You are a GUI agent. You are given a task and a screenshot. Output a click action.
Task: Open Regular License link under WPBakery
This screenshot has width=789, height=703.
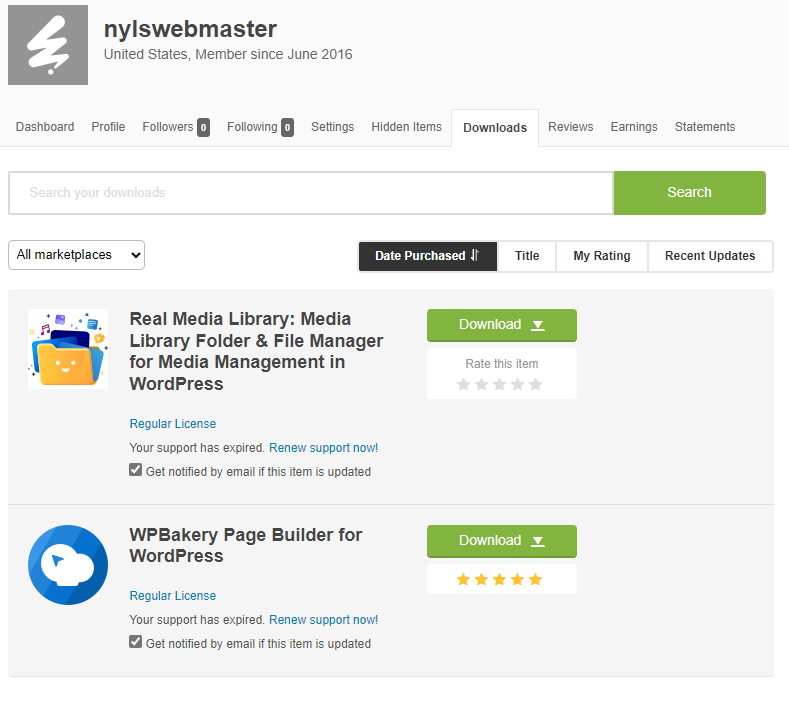pyautogui.click(x=173, y=596)
